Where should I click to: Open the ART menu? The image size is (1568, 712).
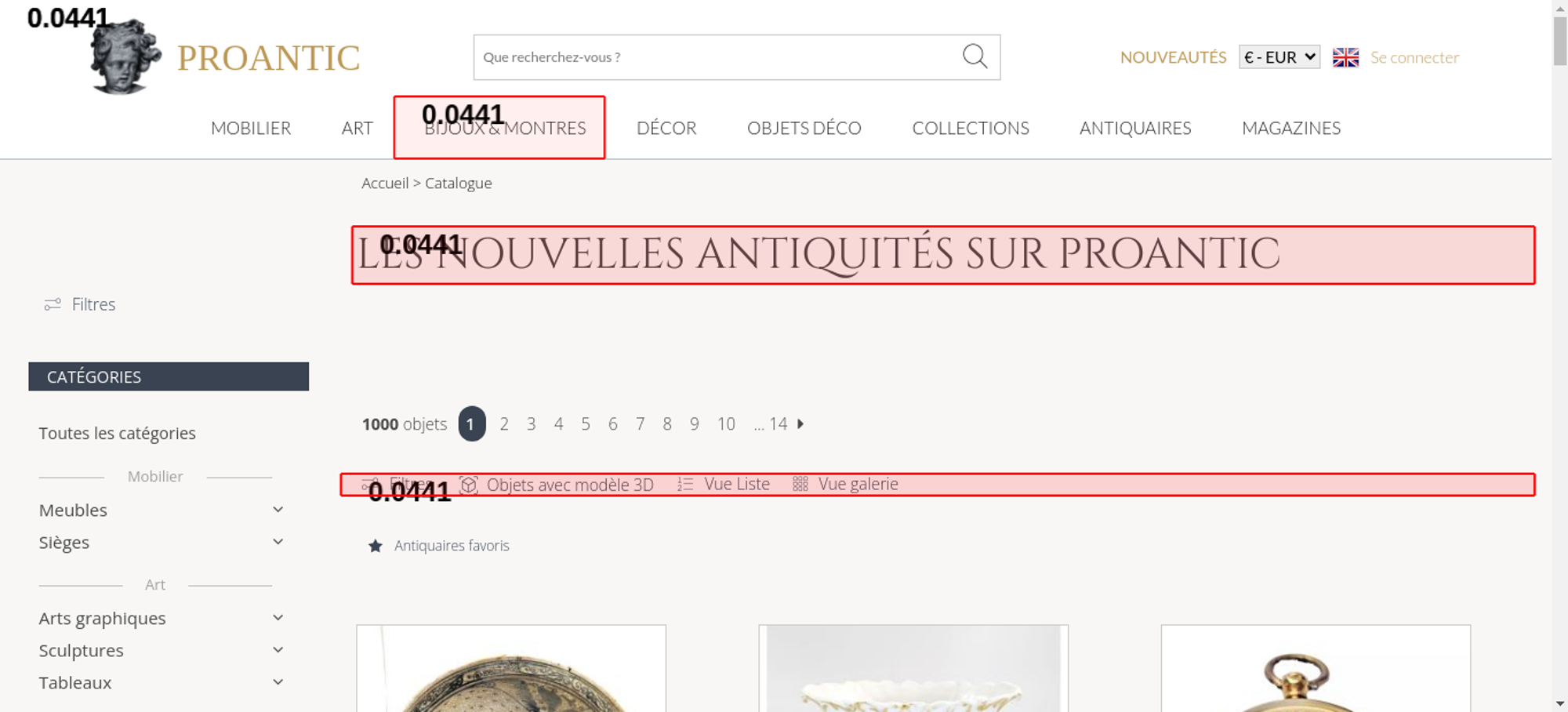pos(357,128)
